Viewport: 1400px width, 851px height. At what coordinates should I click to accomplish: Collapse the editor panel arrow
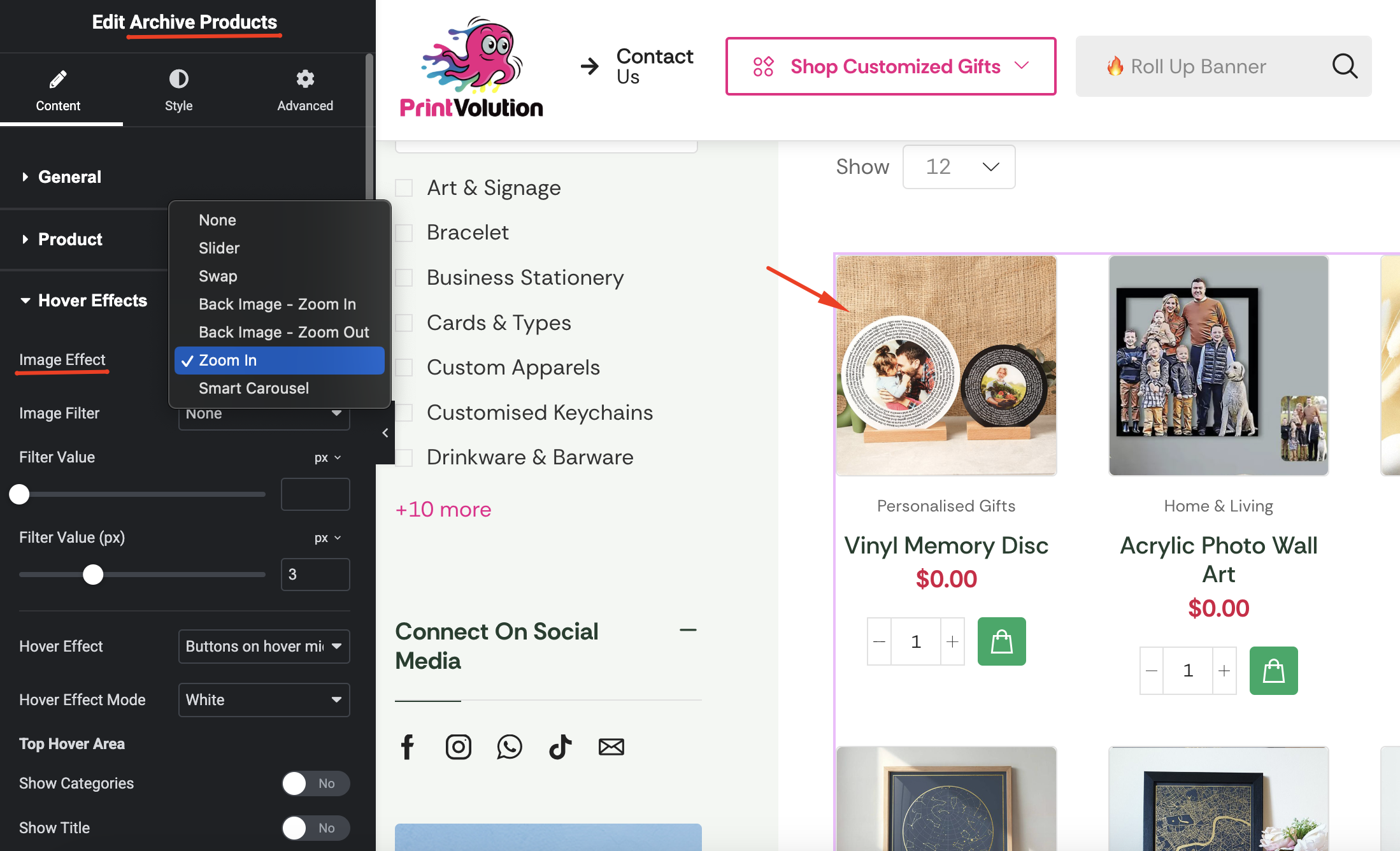(385, 433)
